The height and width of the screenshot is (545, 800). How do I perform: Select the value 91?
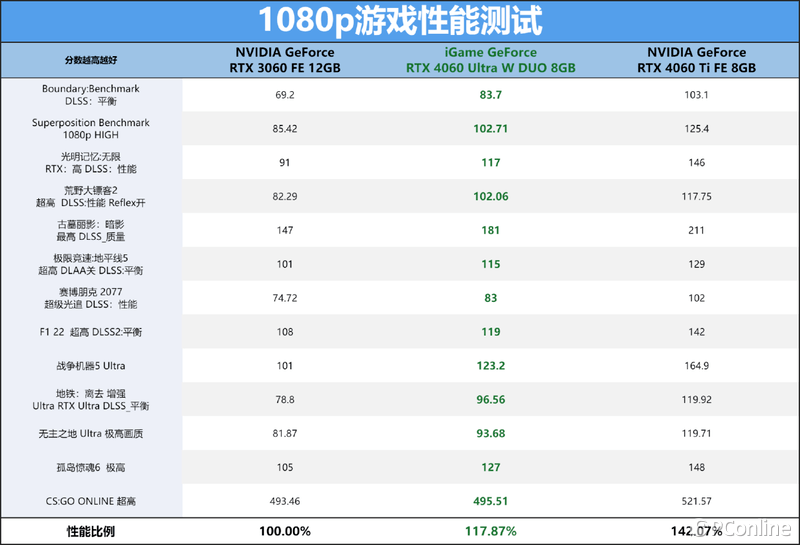[285, 163]
